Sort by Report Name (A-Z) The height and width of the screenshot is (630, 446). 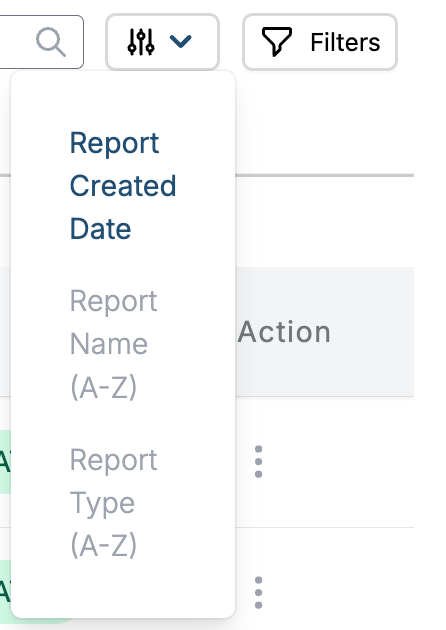(113, 344)
